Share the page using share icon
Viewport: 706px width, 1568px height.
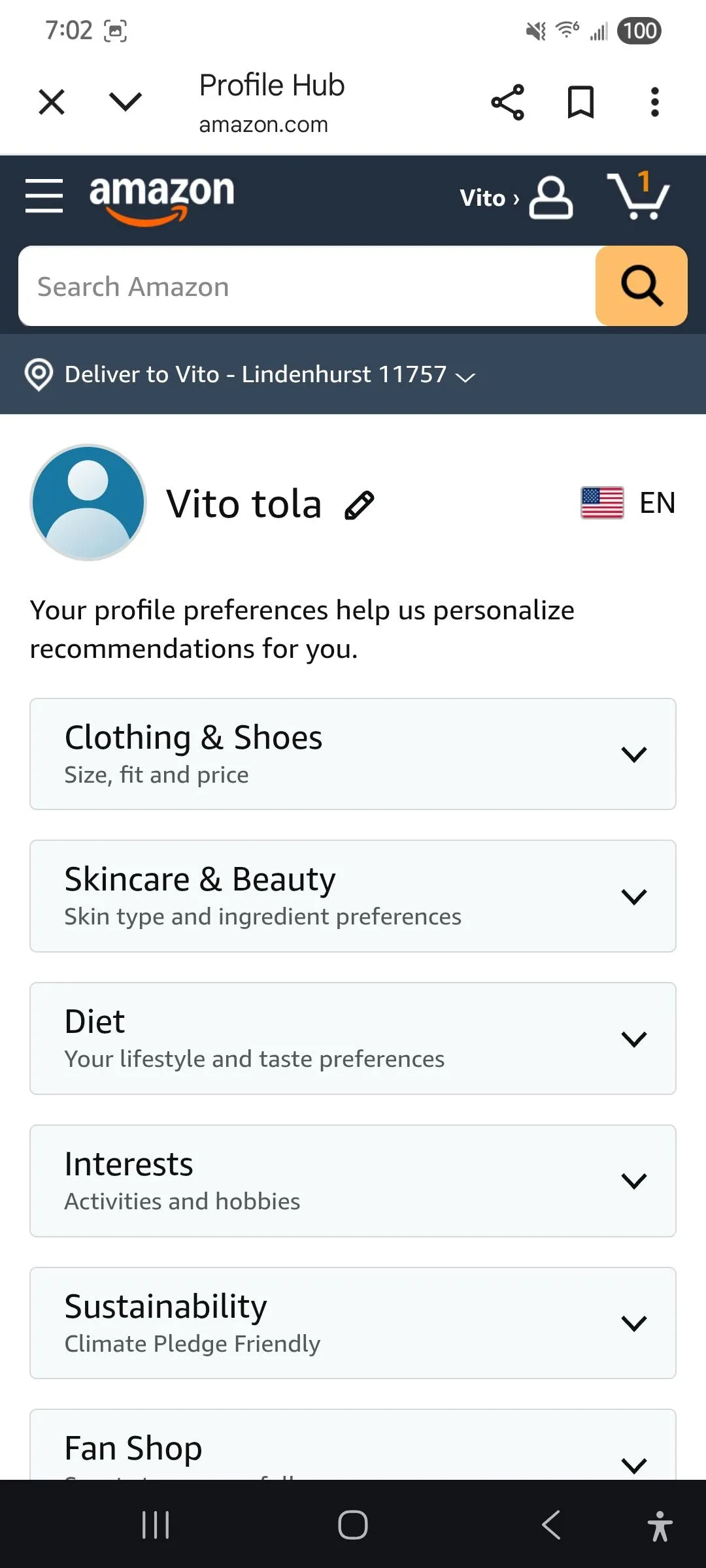pyautogui.click(x=507, y=102)
